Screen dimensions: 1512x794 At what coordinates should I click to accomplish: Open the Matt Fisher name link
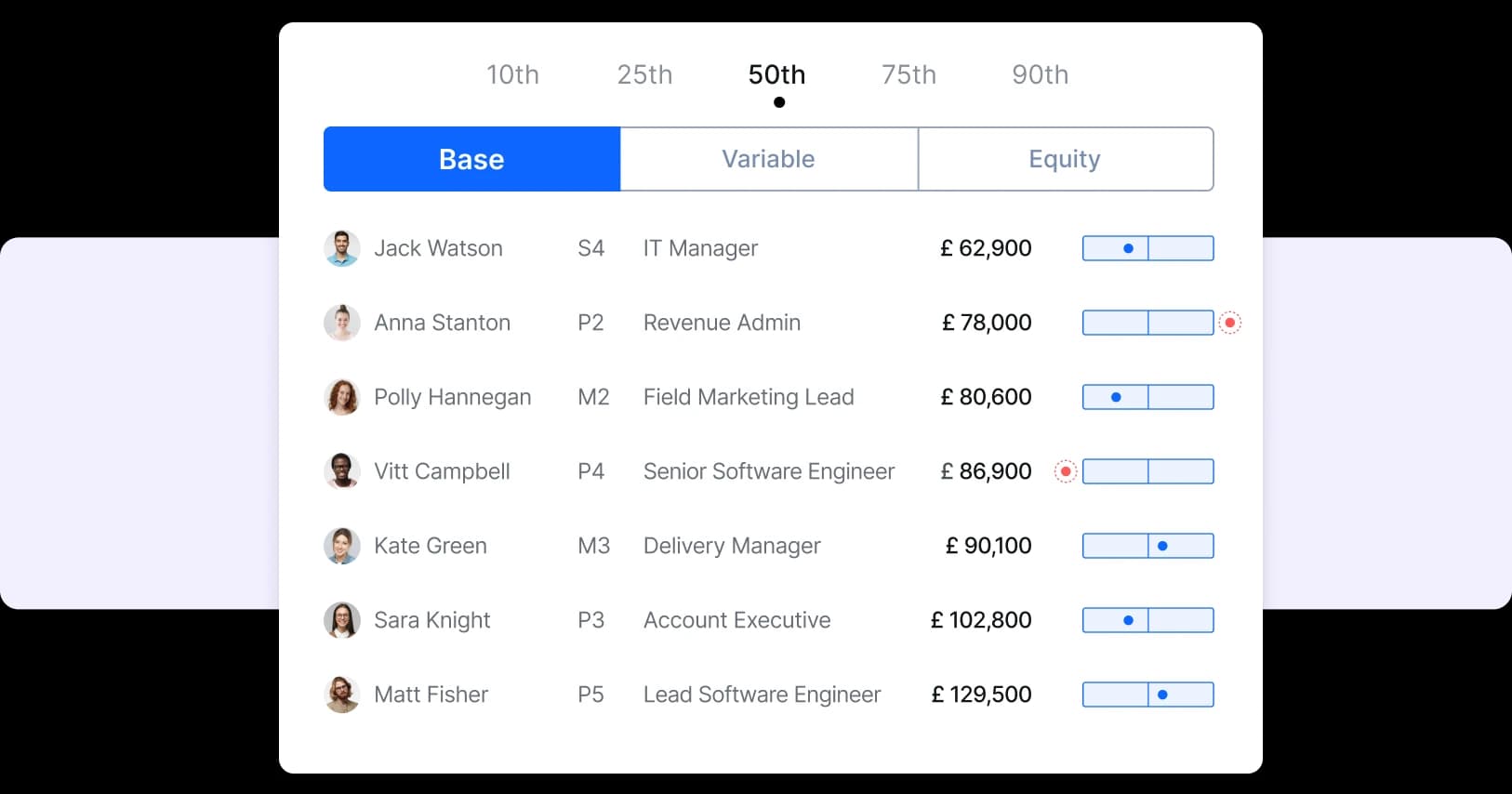(x=431, y=695)
